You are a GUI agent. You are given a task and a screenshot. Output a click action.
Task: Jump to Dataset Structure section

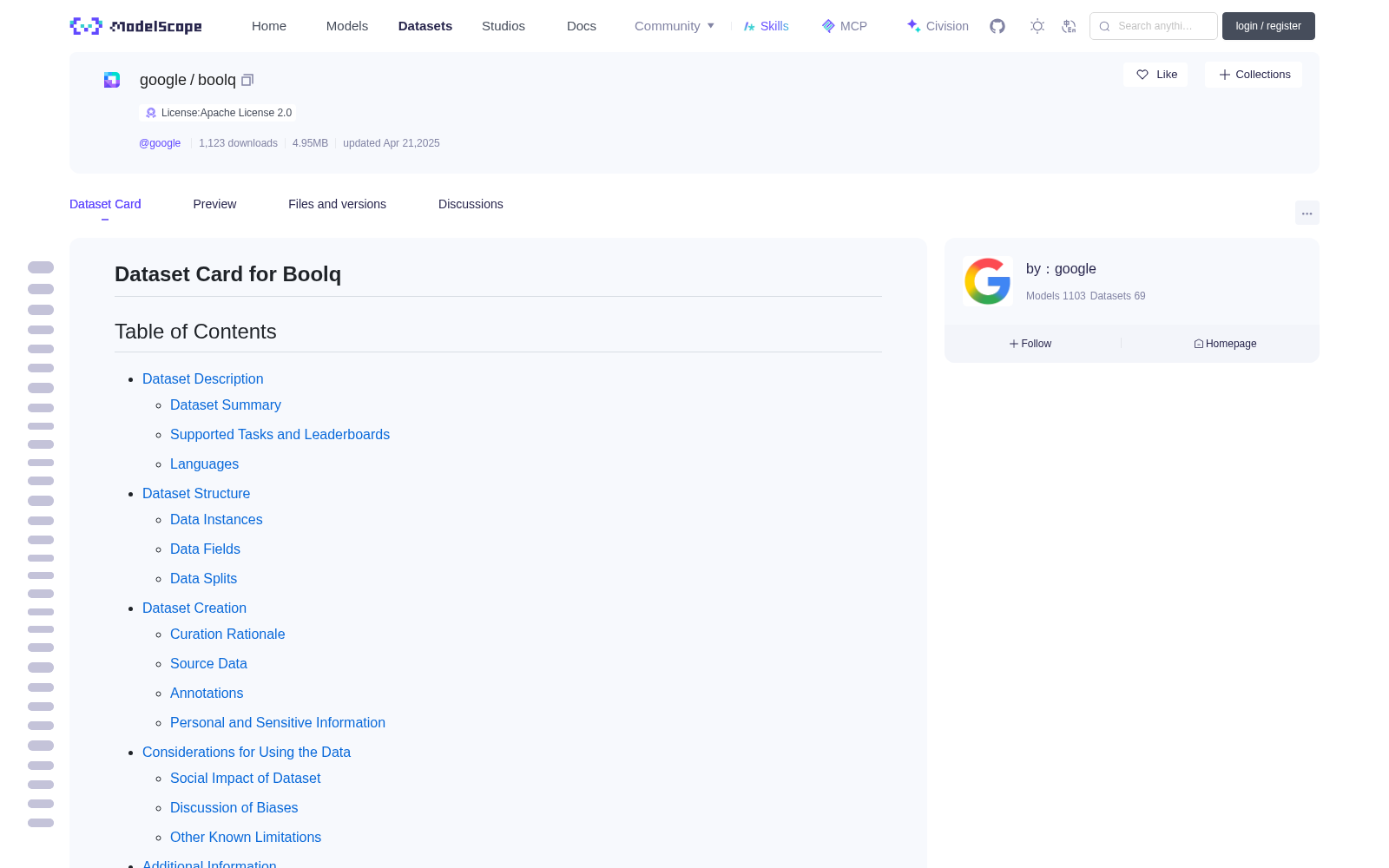196,493
